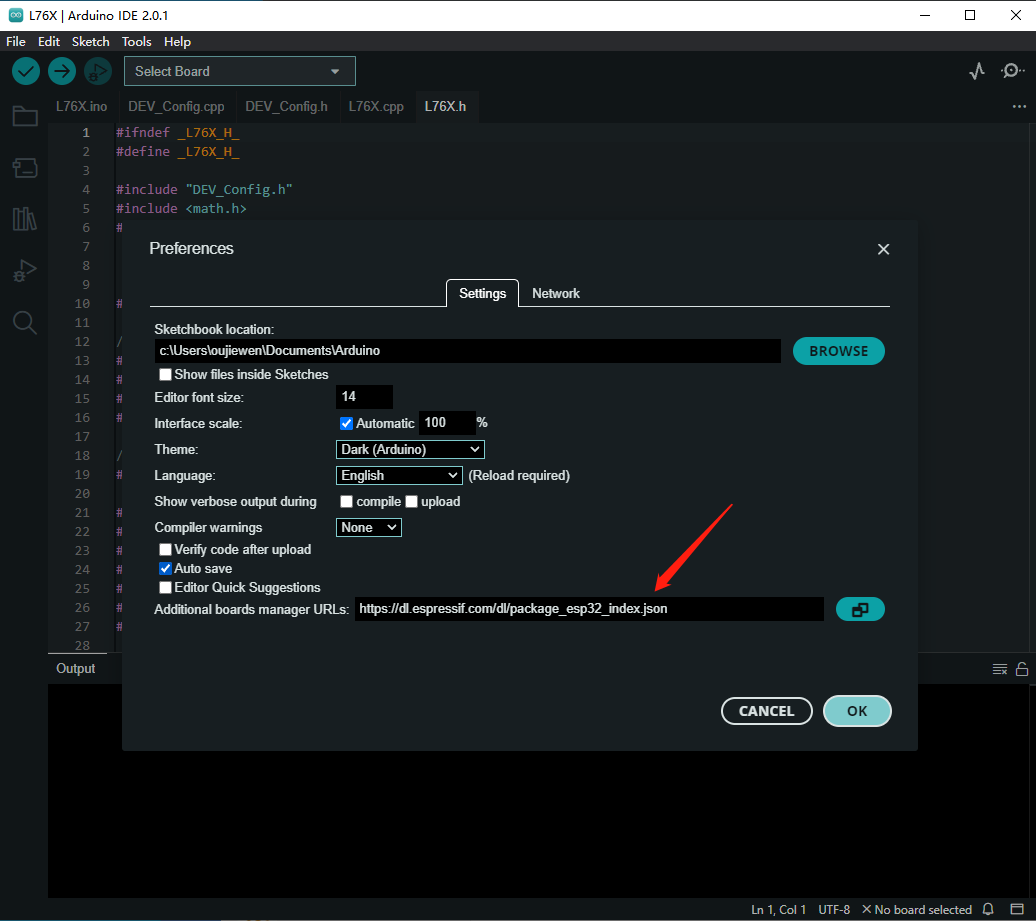
Task: Switch to the Network tab
Action: (x=556, y=293)
